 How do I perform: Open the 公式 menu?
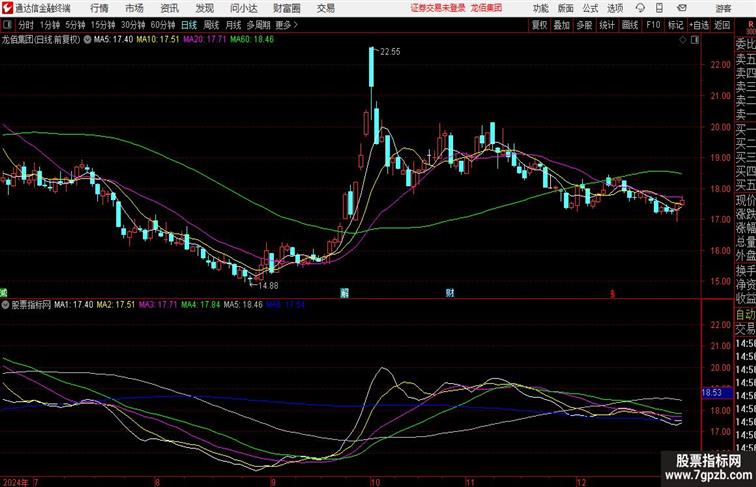click(x=590, y=8)
